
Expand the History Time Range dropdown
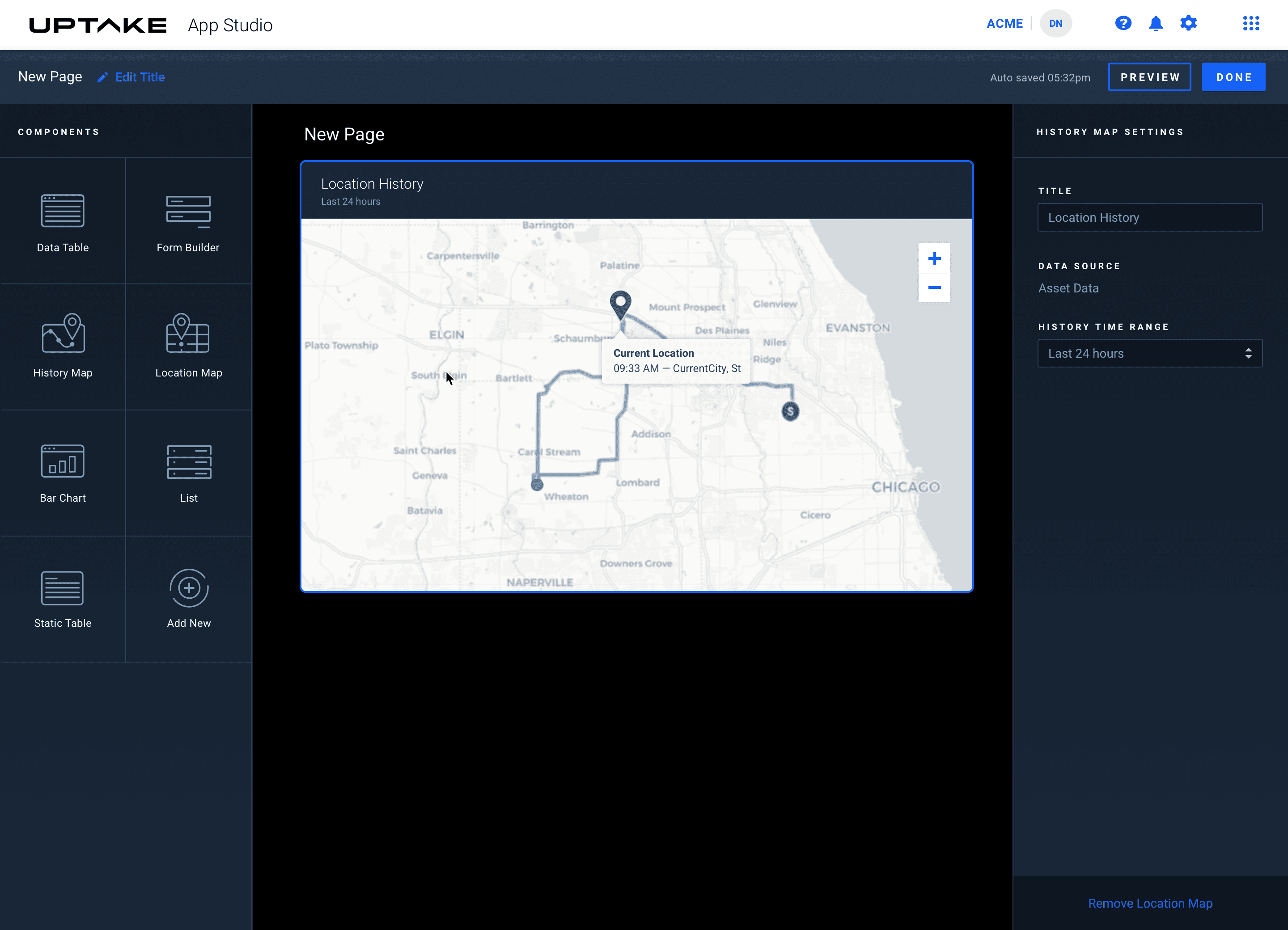click(1149, 353)
